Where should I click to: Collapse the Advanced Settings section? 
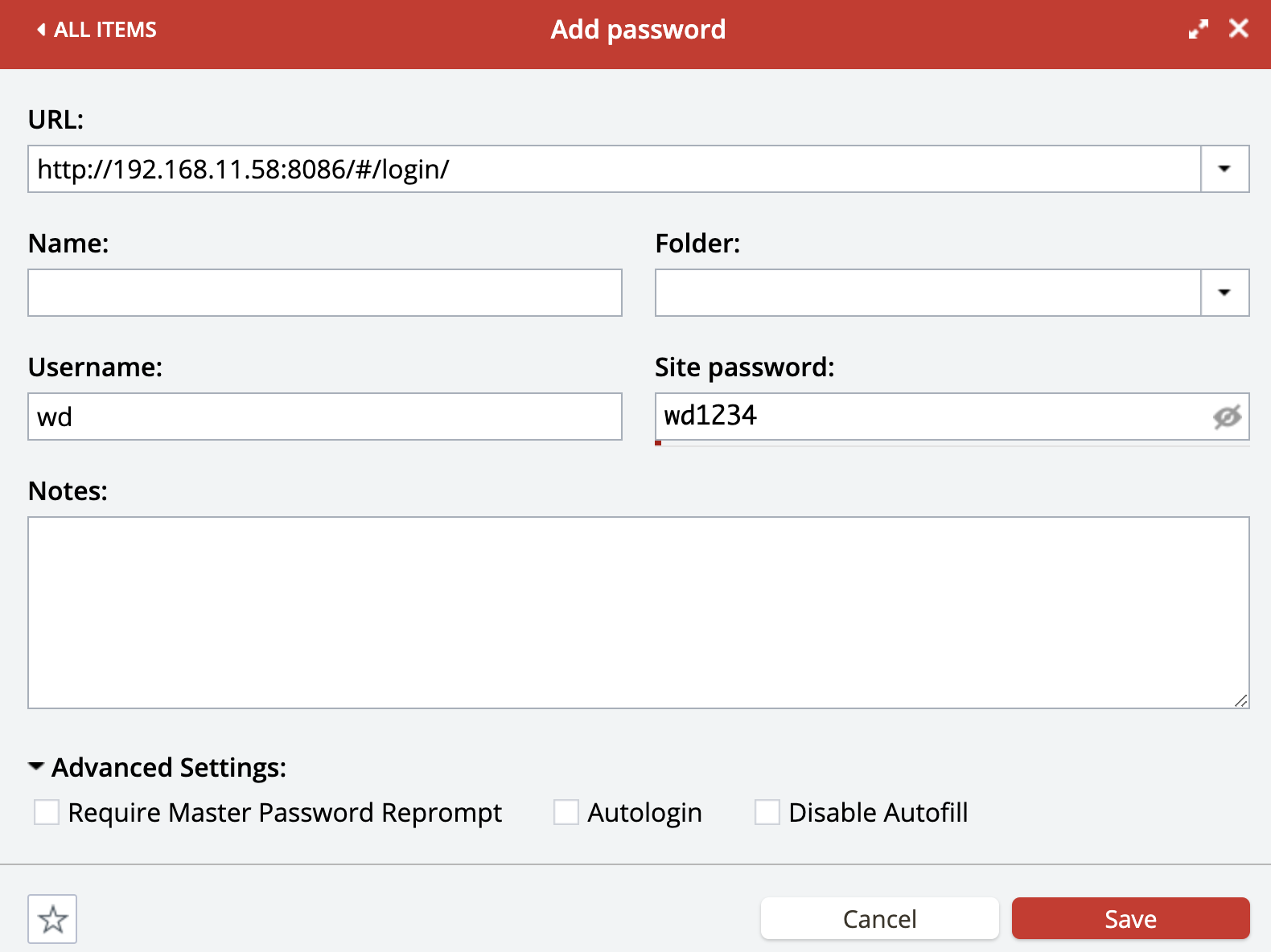[x=36, y=767]
